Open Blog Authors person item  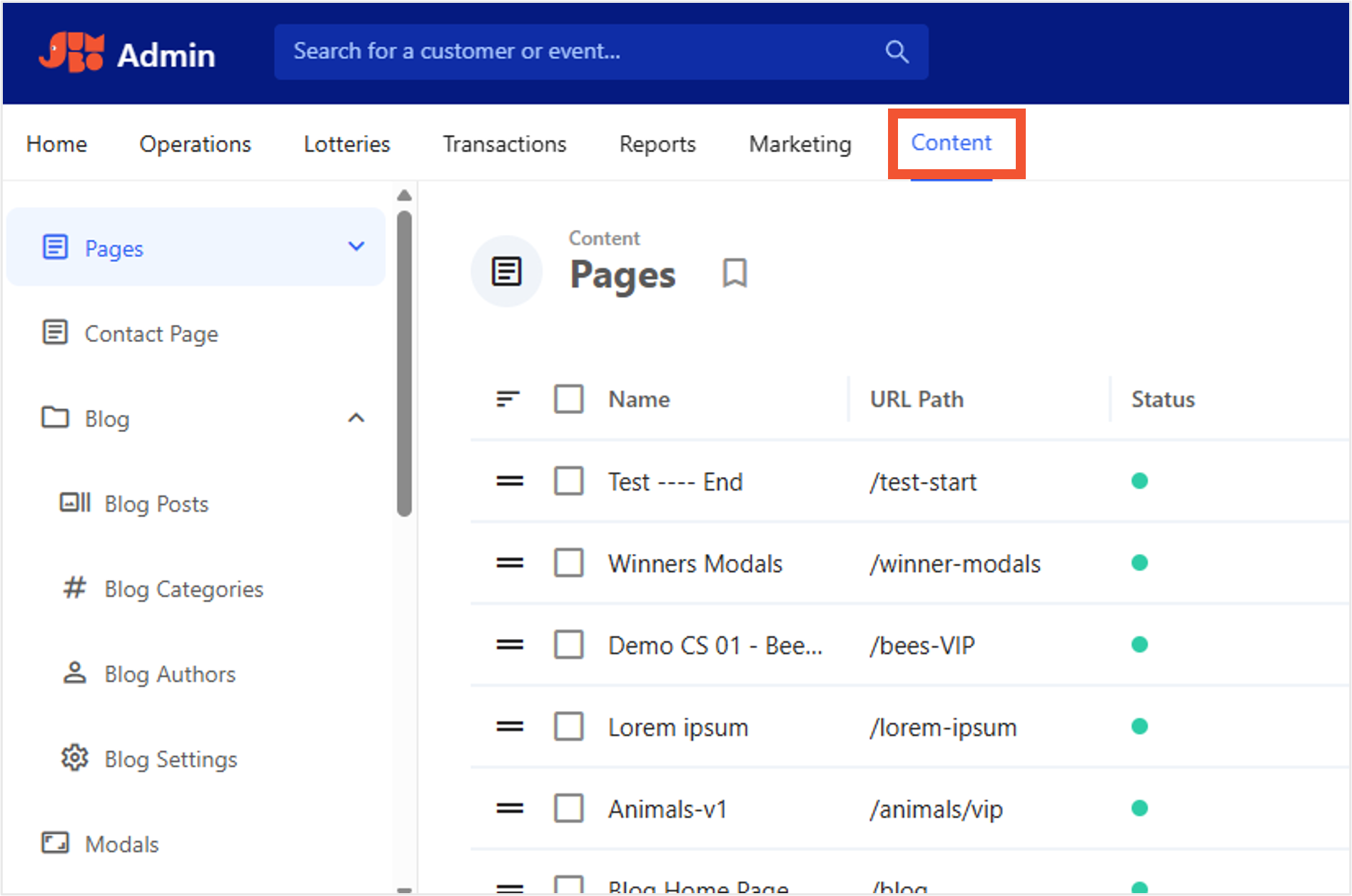click(x=148, y=674)
